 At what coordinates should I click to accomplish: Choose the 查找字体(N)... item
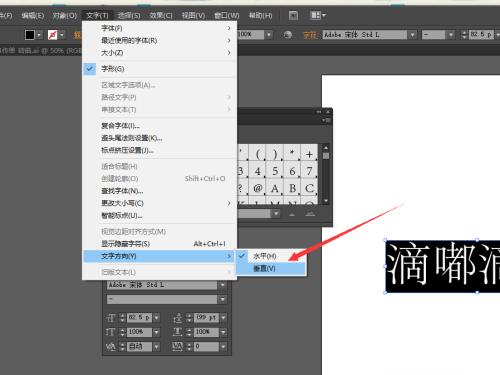click(159, 191)
